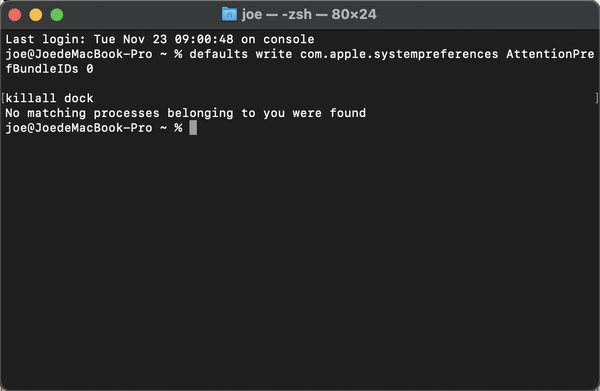Click the gray block cursor at the prompt
The image size is (600, 391).
click(193, 128)
